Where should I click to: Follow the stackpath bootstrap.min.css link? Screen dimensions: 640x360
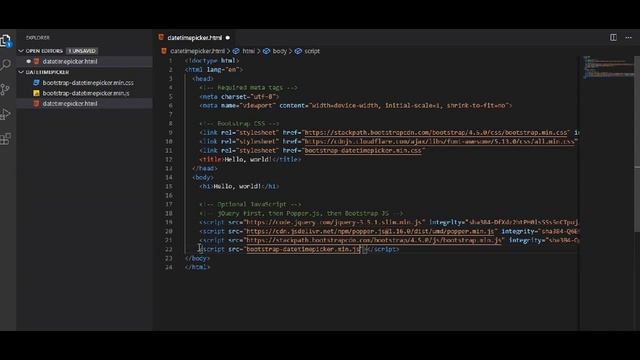pyautogui.click(x=436, y=132)
